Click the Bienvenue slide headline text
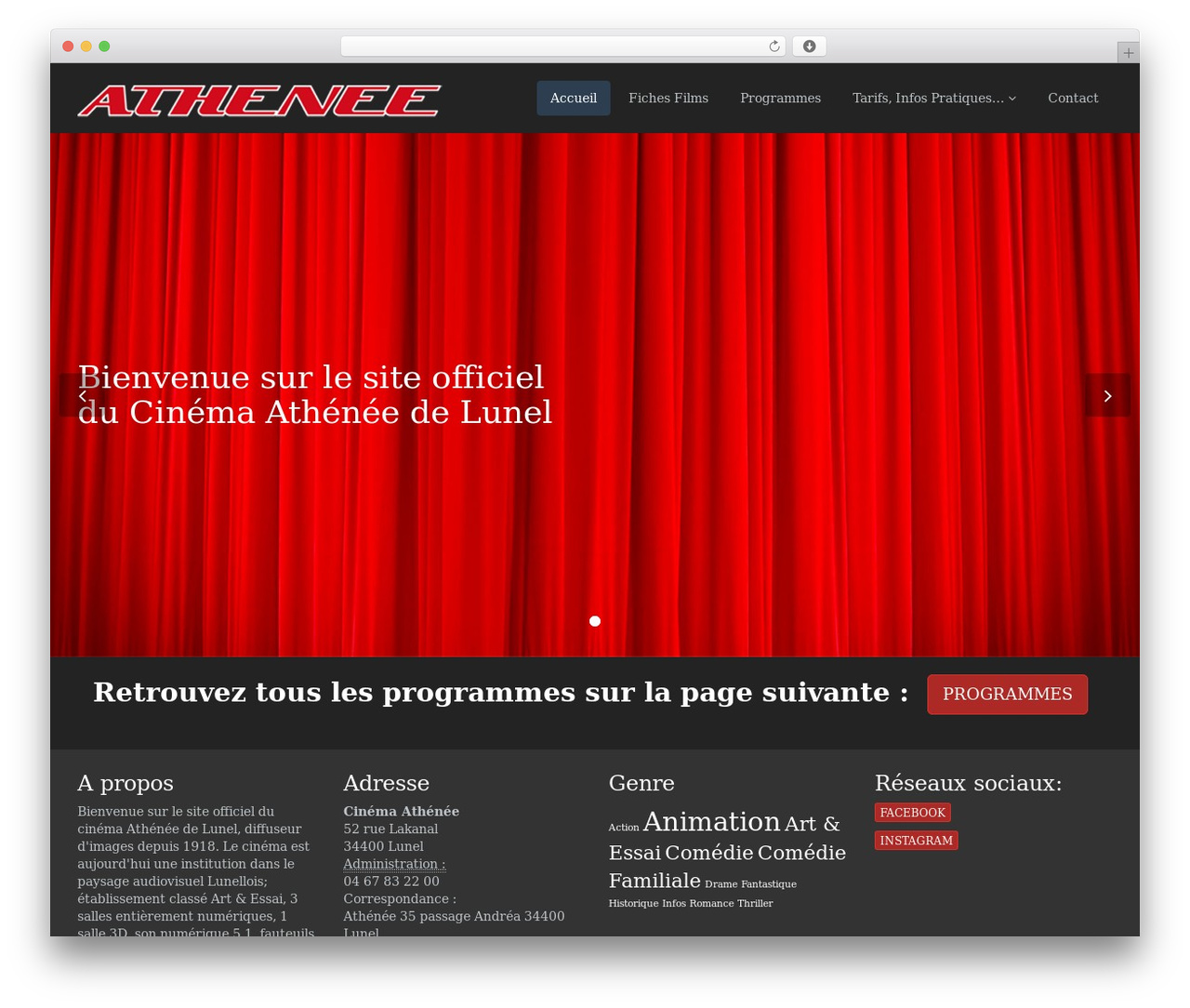 point(315,395)
